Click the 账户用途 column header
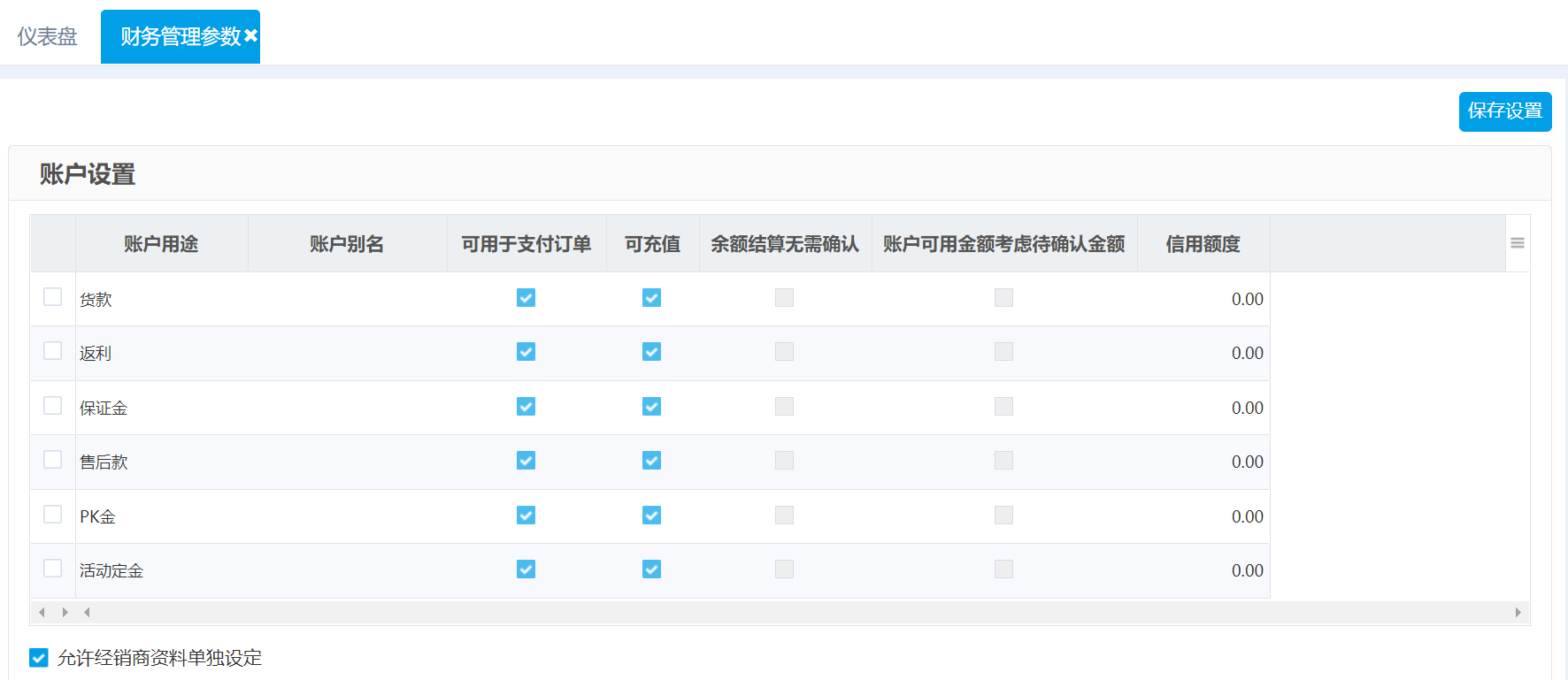 (162, 243)
